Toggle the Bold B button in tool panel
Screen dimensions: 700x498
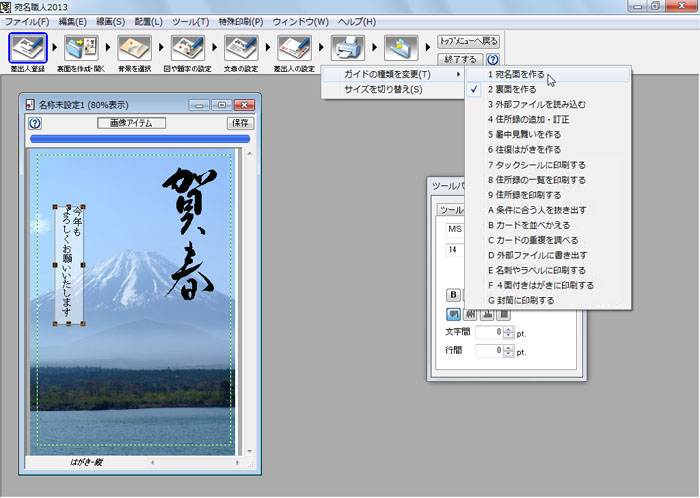click(453, 294)
